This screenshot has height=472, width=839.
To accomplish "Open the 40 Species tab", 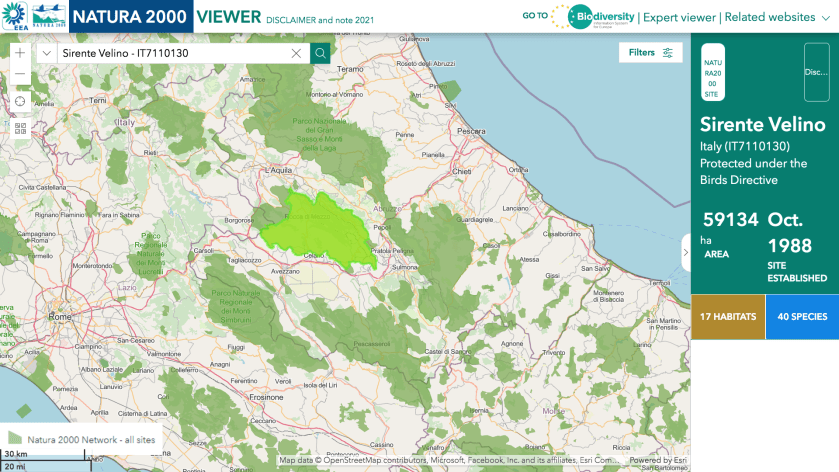I will [x=802, y=317].
